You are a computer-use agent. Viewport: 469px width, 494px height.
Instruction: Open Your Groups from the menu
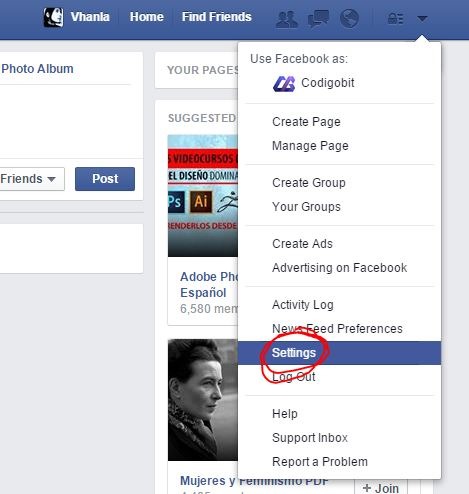pyautogui.click(x=306, y=207)
